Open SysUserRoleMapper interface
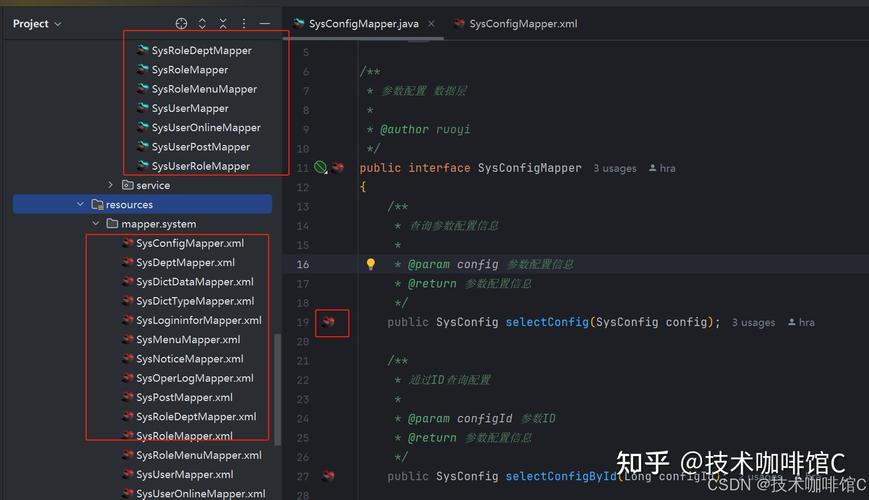 pyautogui.click(x=201, y=166)
